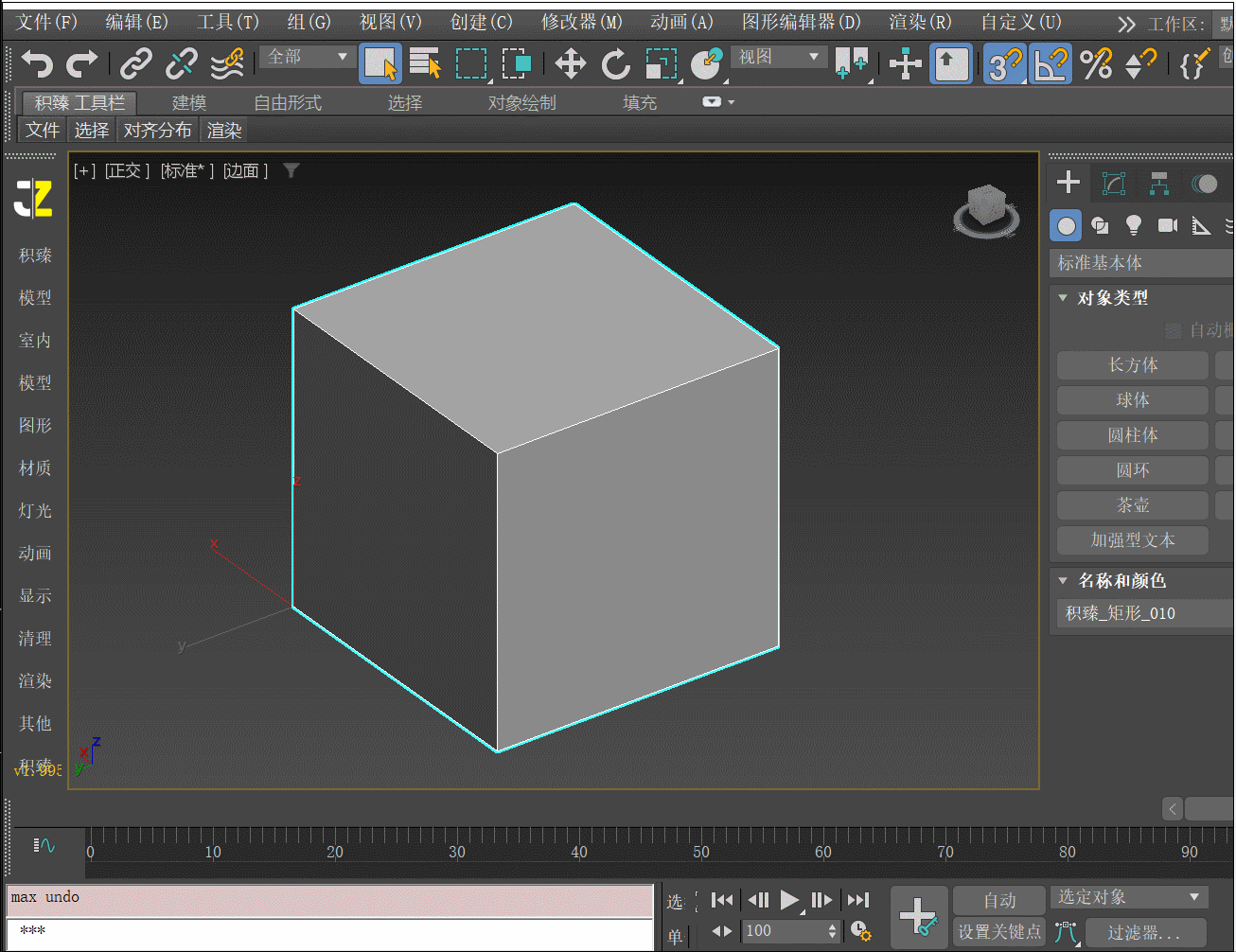The width and height of the screenshot is (1236, 952).
Task: Open the 视图 reference coordinate dropdown
Action: click(778, 57)
